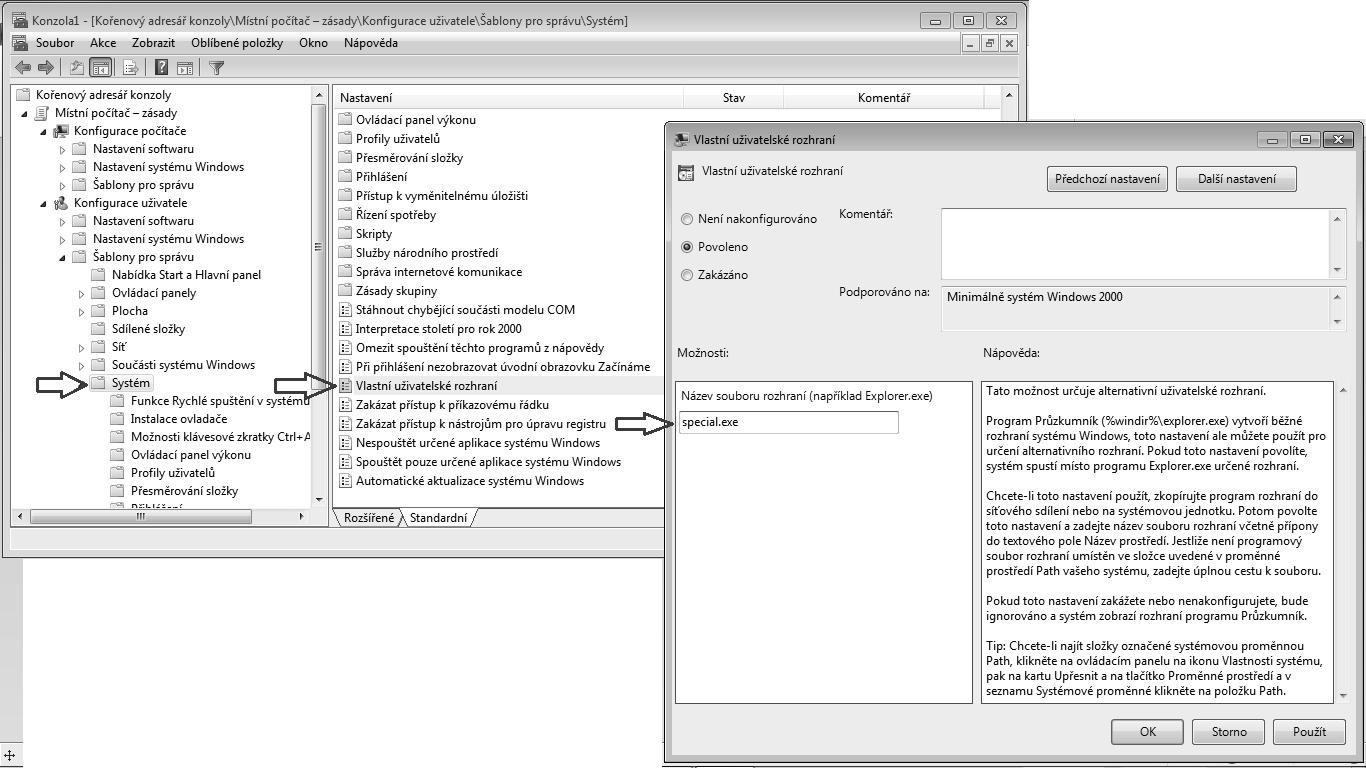Select the Zakázáno radio button
1366x768 pixels.
[x=687, y=275]
